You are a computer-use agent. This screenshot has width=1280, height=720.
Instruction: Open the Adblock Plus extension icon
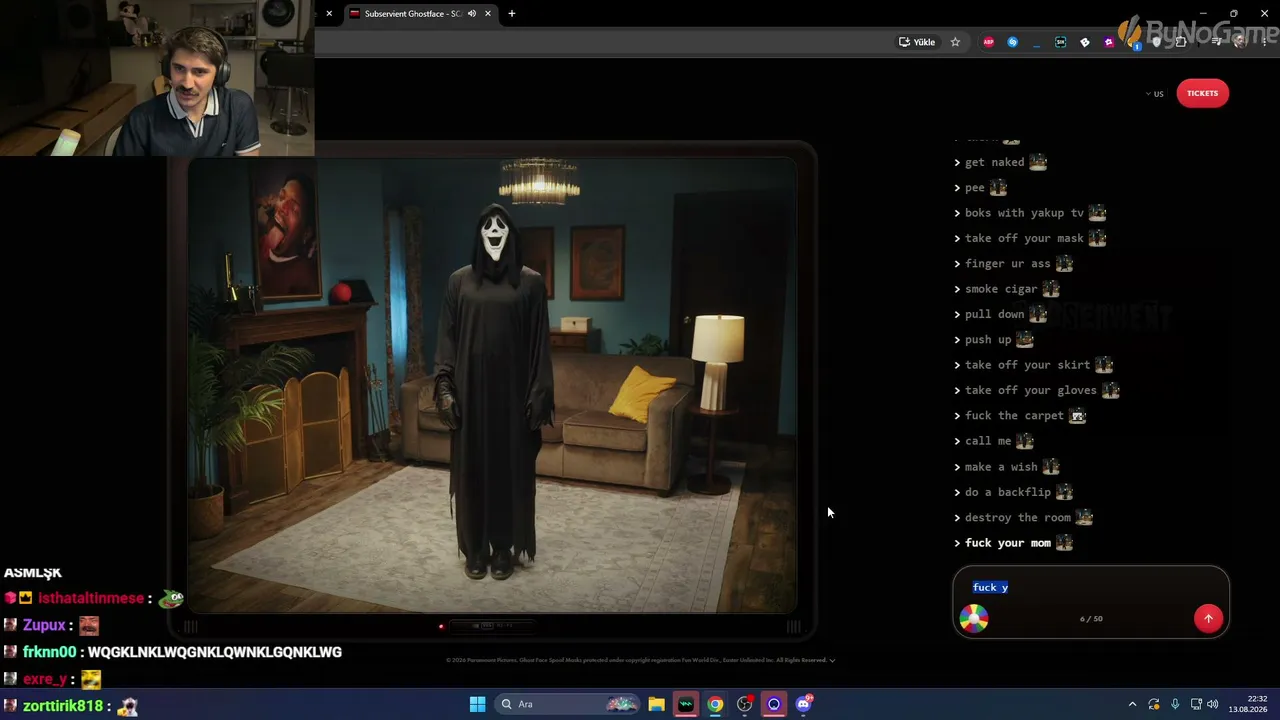[989, 42]
